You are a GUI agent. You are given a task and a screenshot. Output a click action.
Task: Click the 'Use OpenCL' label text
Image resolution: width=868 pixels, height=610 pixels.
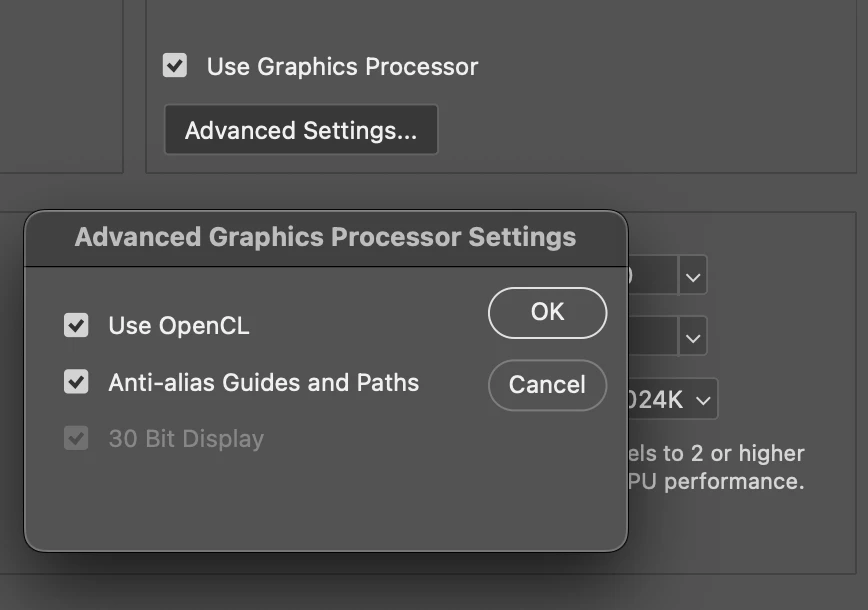point(178,326)
